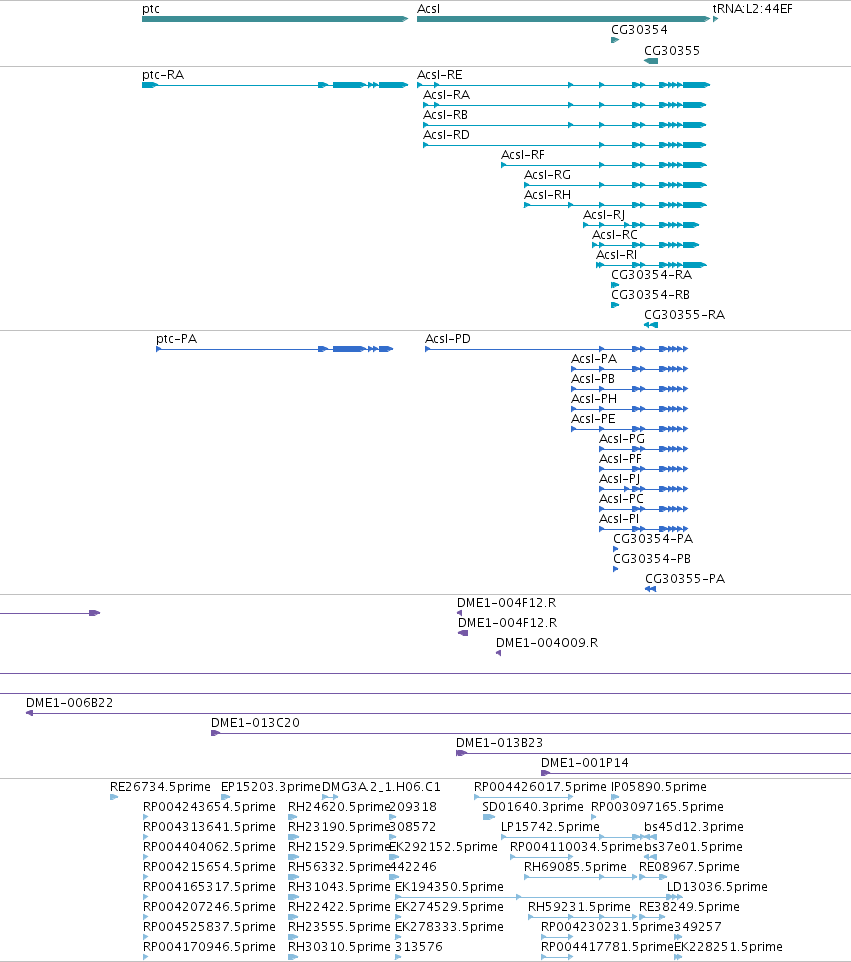Select the Acsl-PH protein label
Viewport: 851px width, 962px height.
click(x=594, y=399)
